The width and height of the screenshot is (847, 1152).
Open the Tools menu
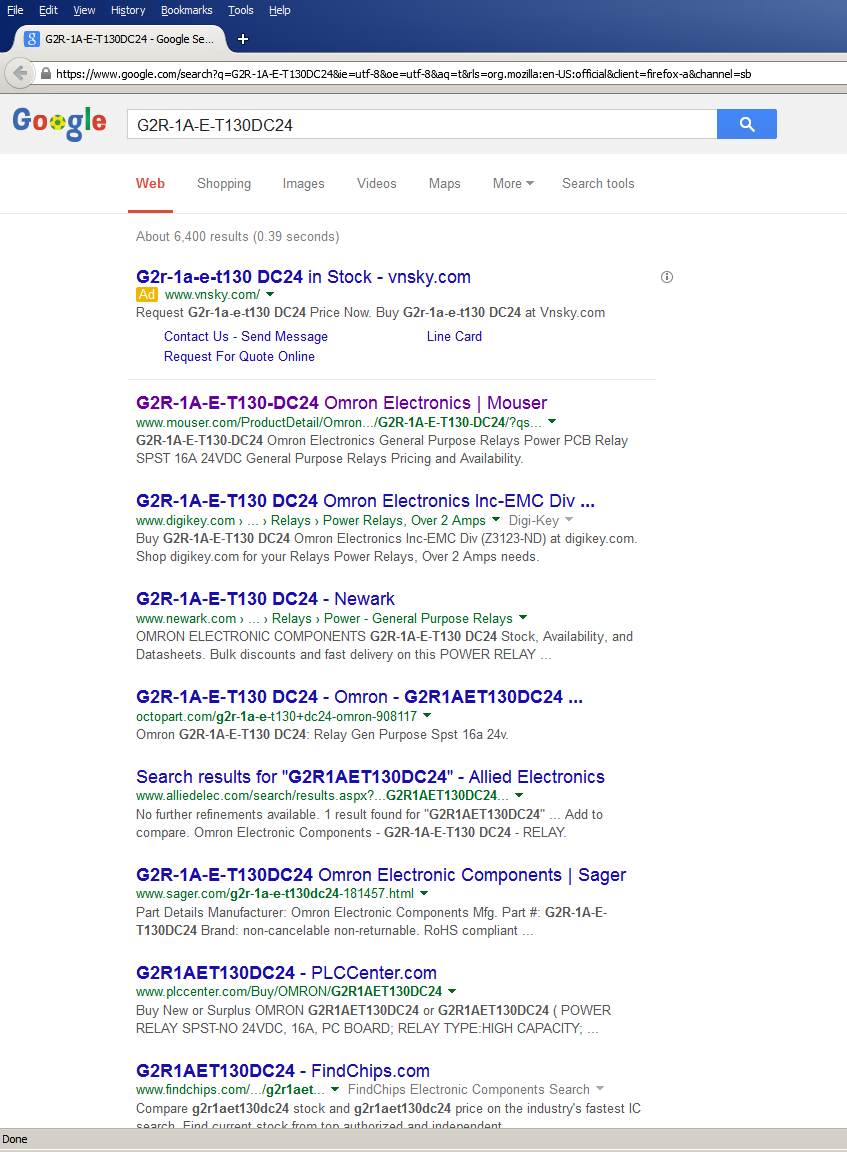point(240,10)
